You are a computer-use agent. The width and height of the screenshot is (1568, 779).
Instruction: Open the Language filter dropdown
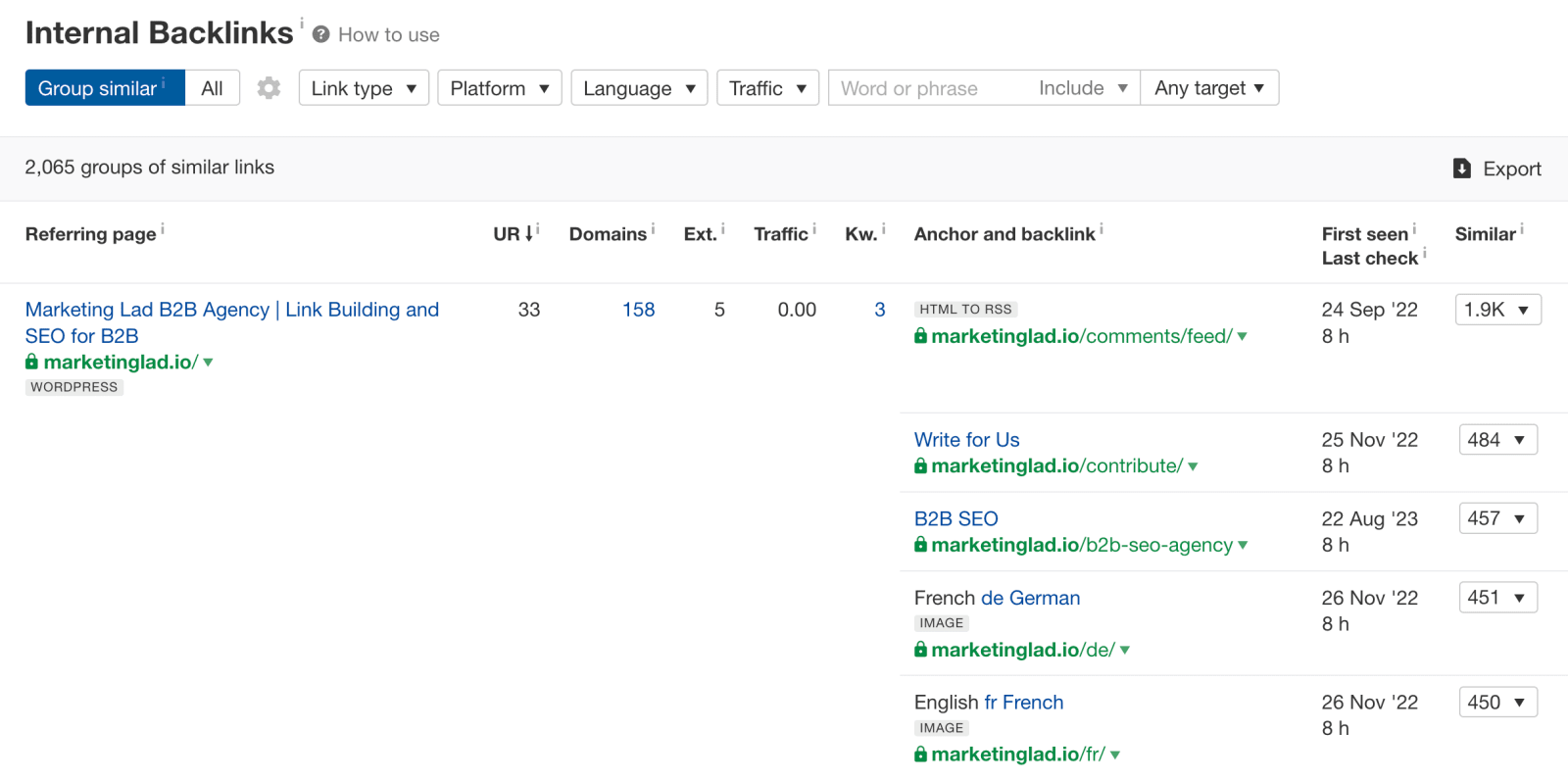tap(639, 88)
